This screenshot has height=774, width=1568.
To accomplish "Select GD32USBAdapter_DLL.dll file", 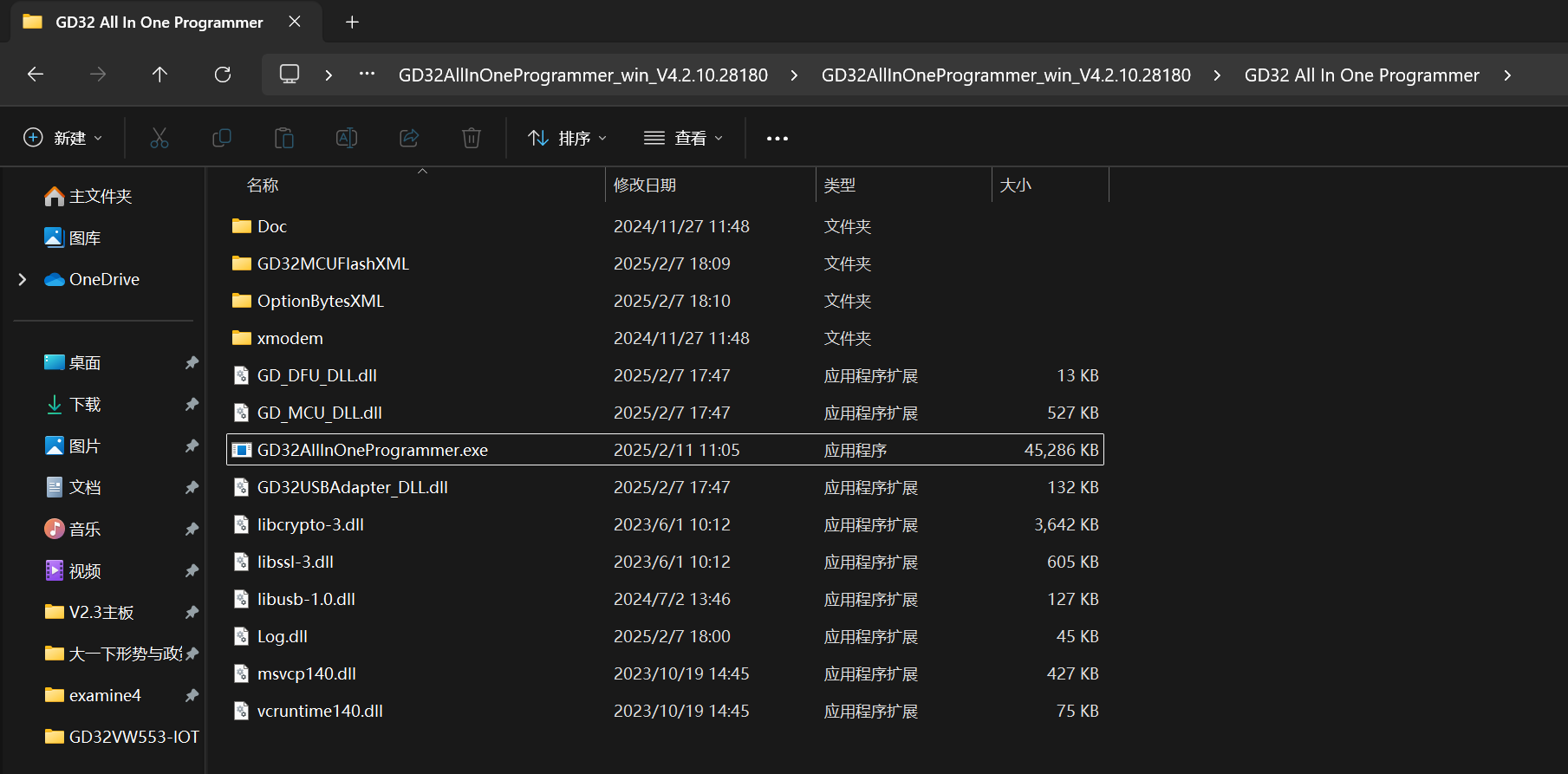I will pos(665,487).
